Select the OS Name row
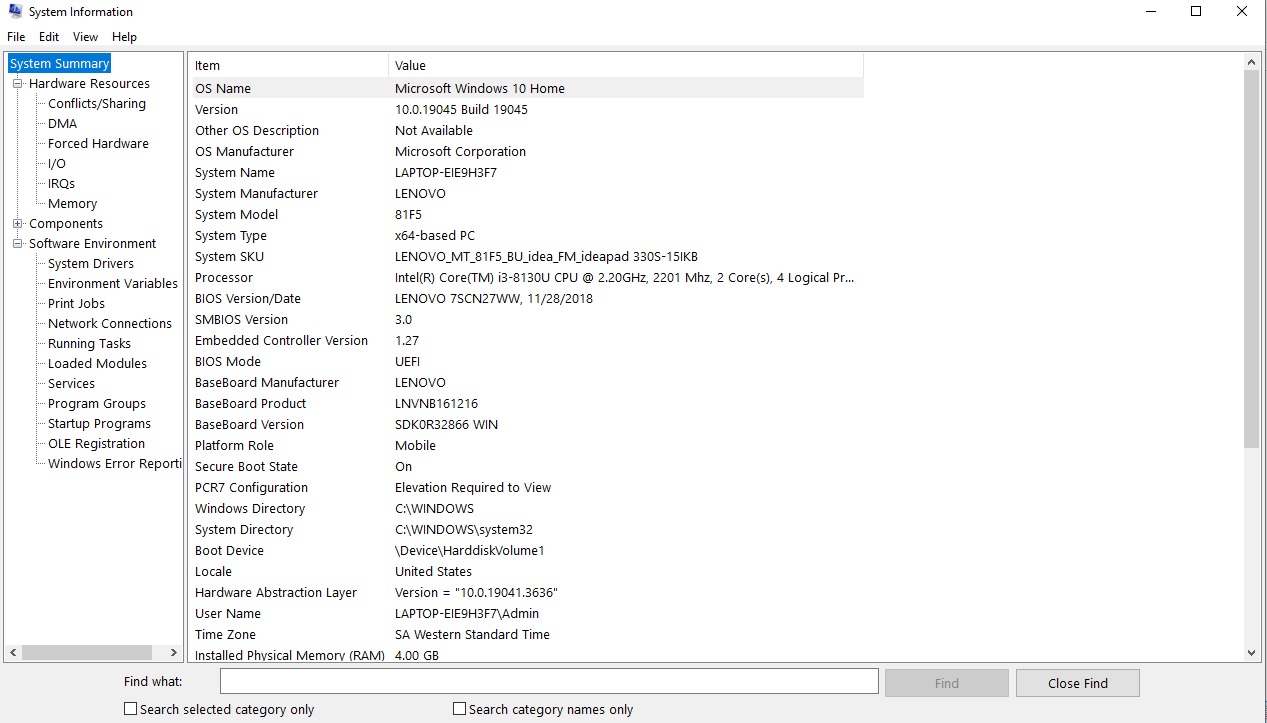This screenshot has height=723, width=1267. click(527, 88)
